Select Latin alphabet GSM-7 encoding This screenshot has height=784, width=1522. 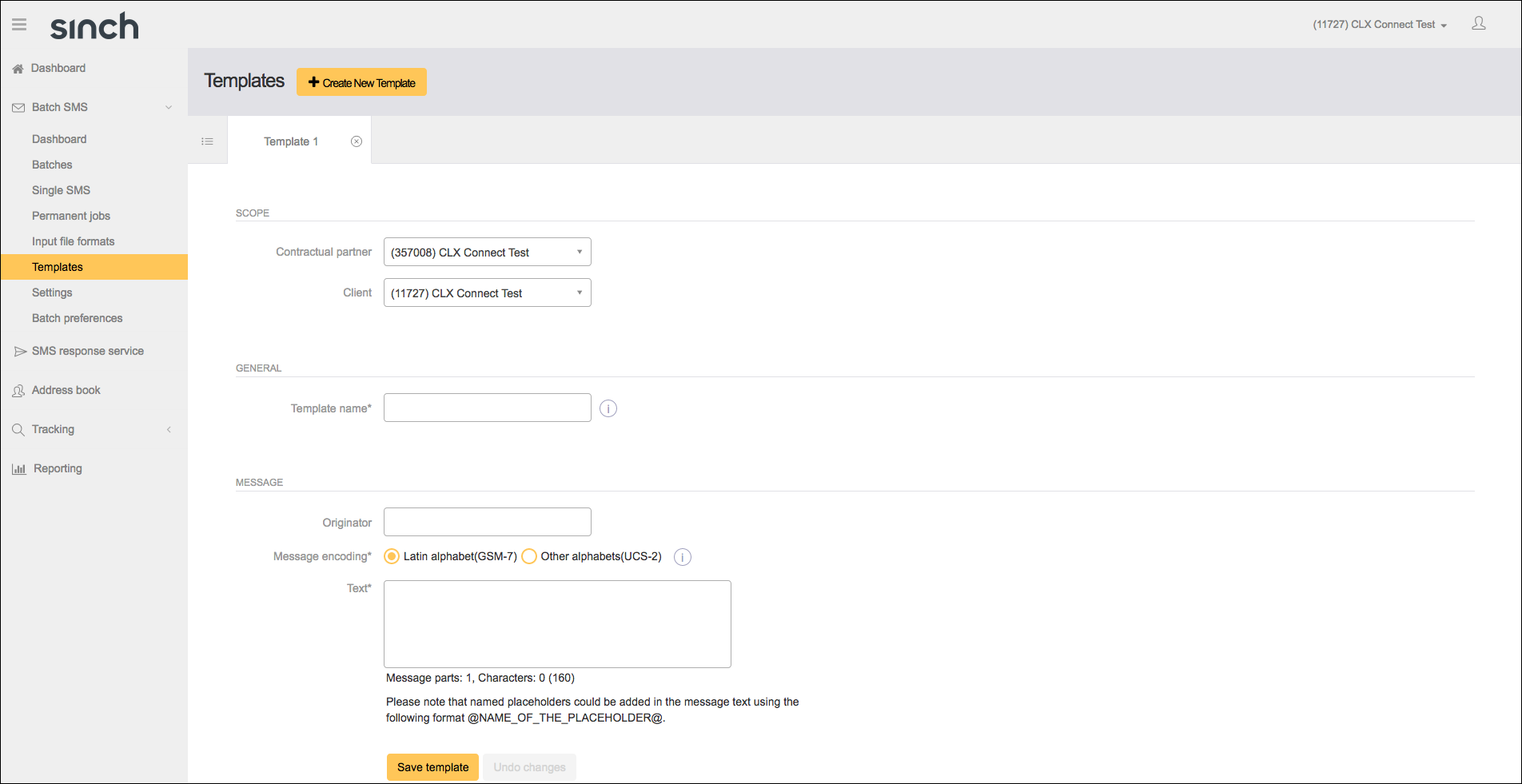pos(392,556)
